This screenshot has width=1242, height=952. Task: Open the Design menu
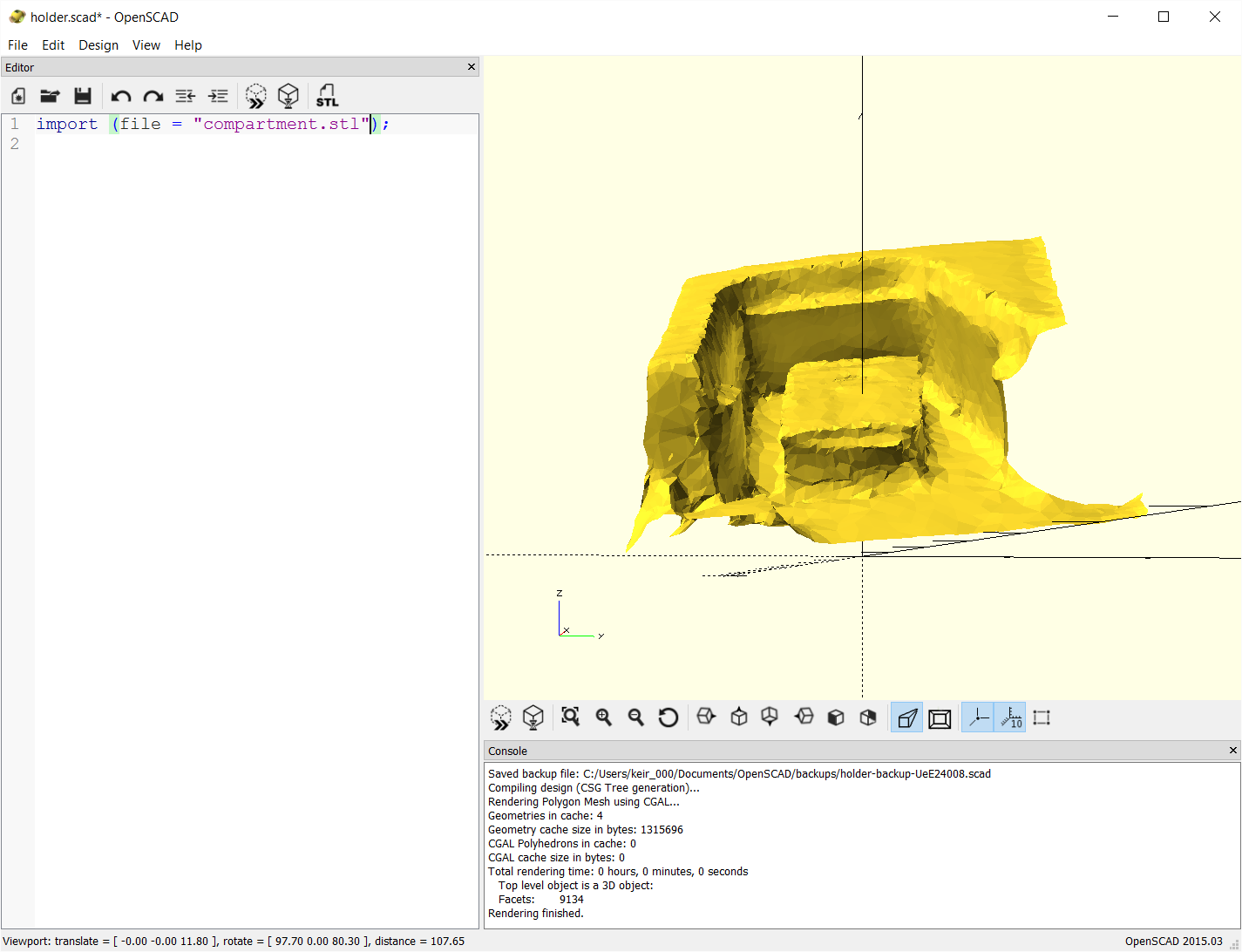(98, 45)
